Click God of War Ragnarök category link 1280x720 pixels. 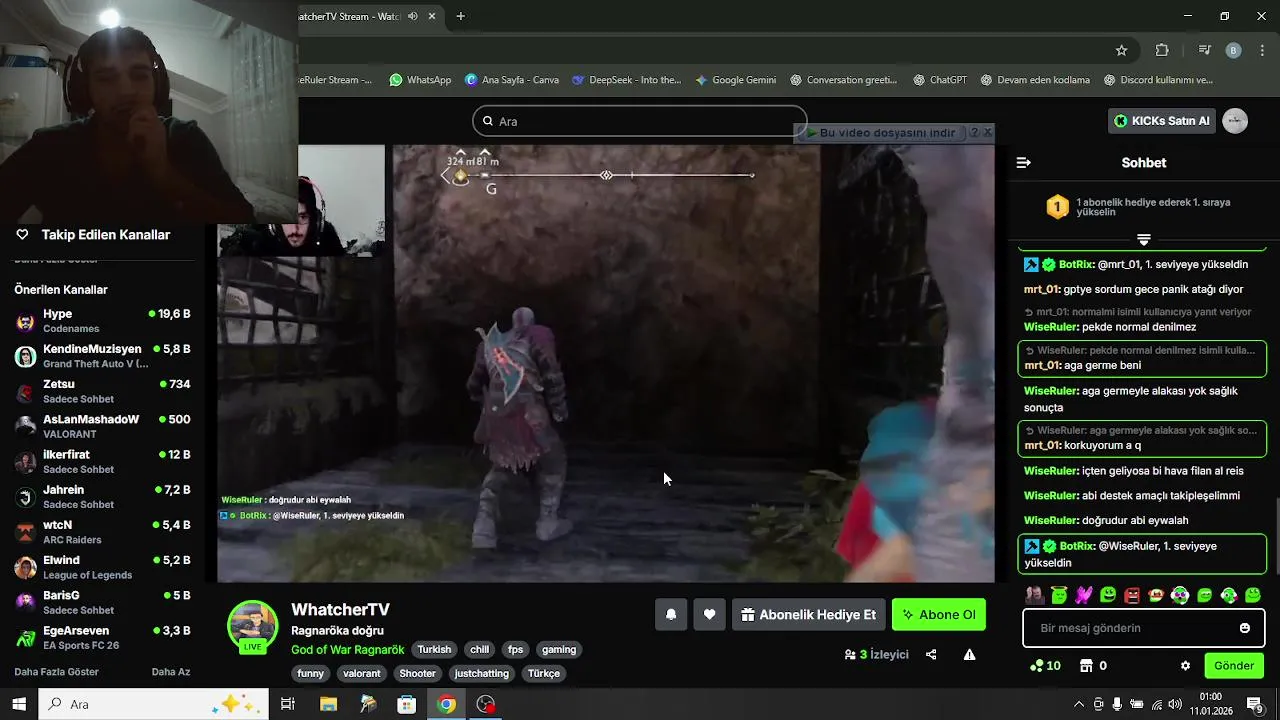pyautogui.click(x=348, y=650)
